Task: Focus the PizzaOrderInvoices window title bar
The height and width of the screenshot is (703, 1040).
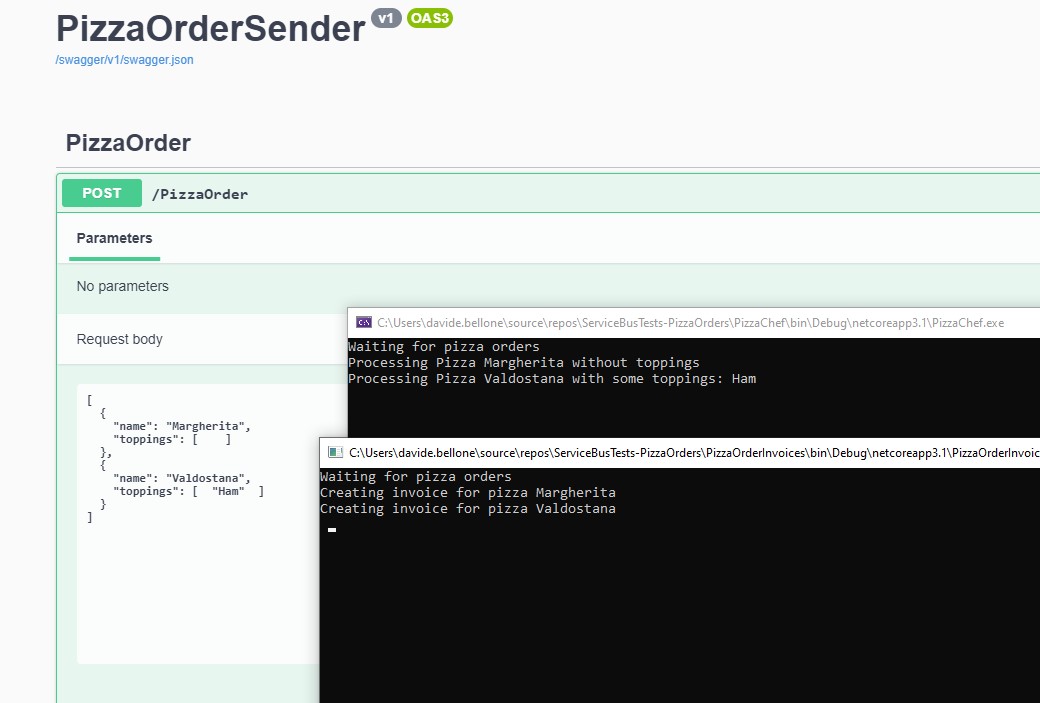Action: (x=680, y=453)
